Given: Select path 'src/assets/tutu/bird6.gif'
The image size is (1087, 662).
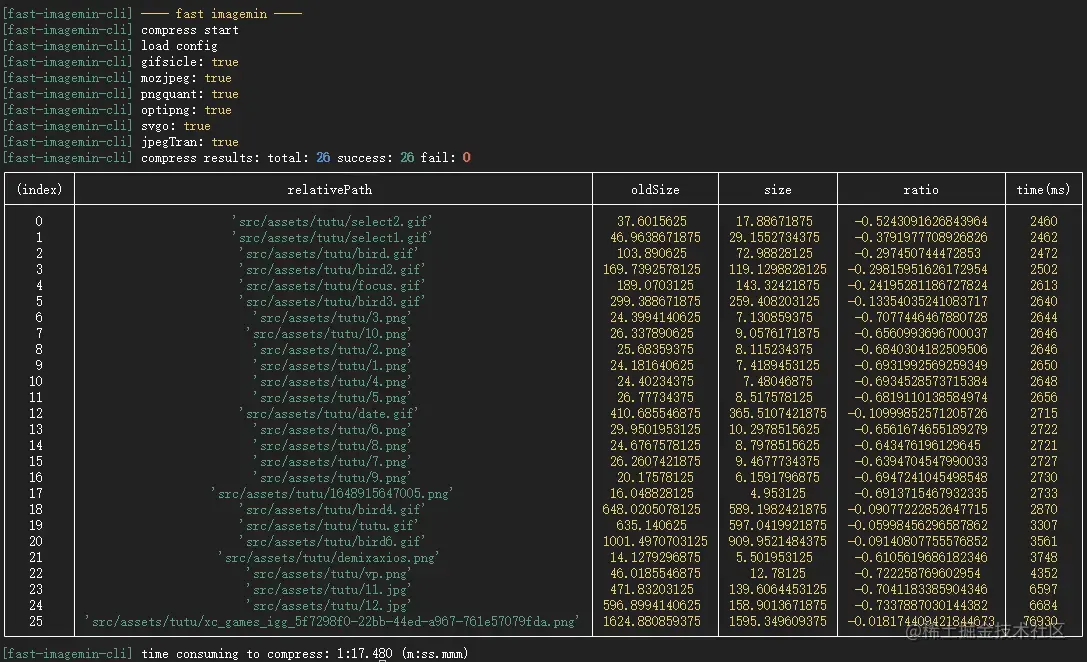Looking at the screenshot, I should tap(332, 541).
